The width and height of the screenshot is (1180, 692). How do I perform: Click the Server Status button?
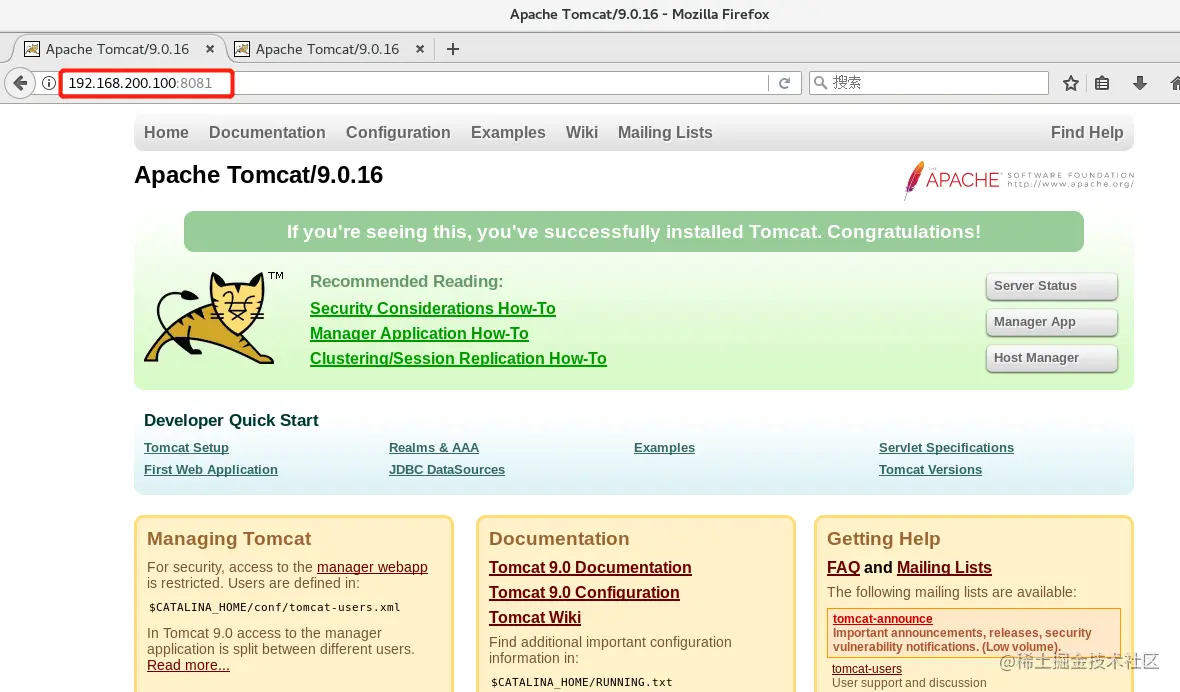tap(1051, 286)
